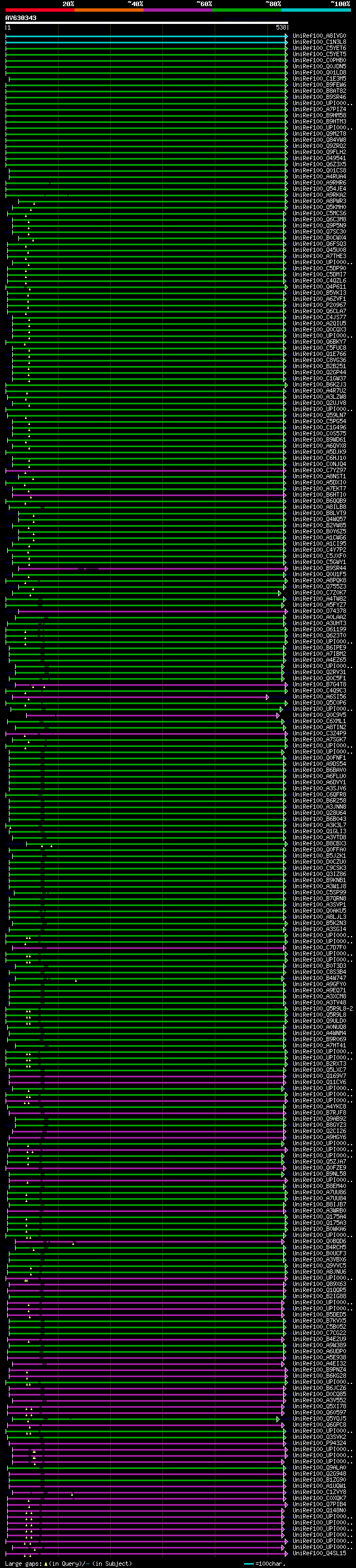Image resolution: width=356 pixels, height=1568 pixels.
Task: Select the UniRef100_P20967 label
Action: click(319, 305)
